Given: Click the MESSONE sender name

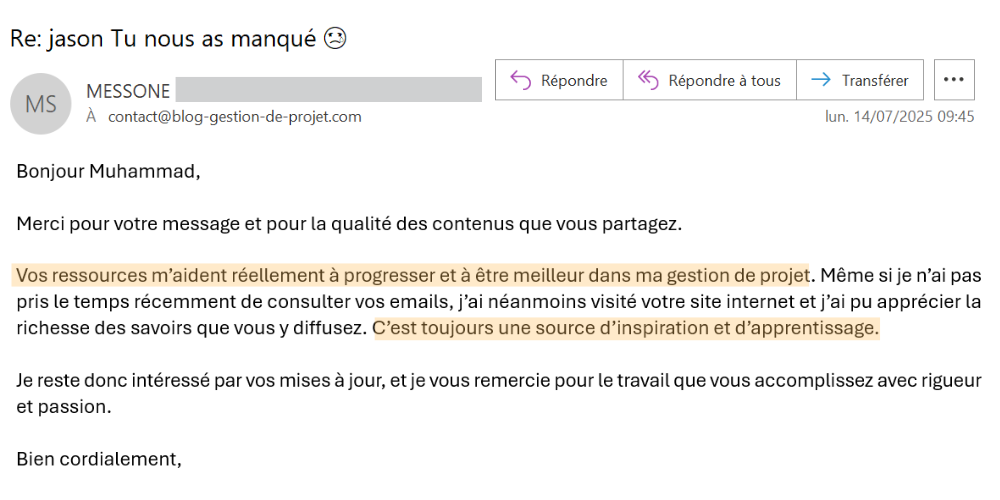Looking at the screenshot, I should [128, 92].
